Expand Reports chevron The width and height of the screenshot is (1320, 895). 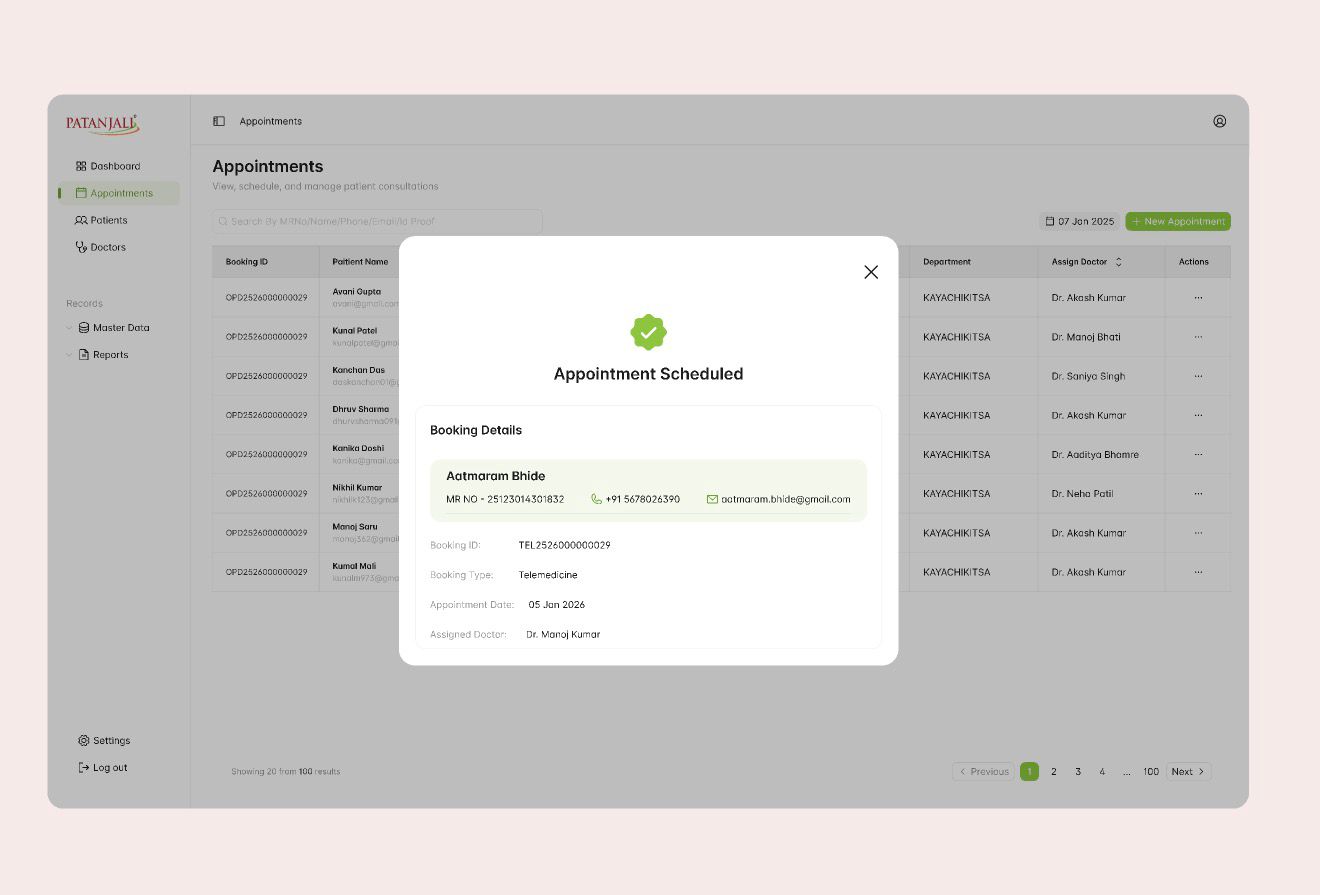[69, 355]
